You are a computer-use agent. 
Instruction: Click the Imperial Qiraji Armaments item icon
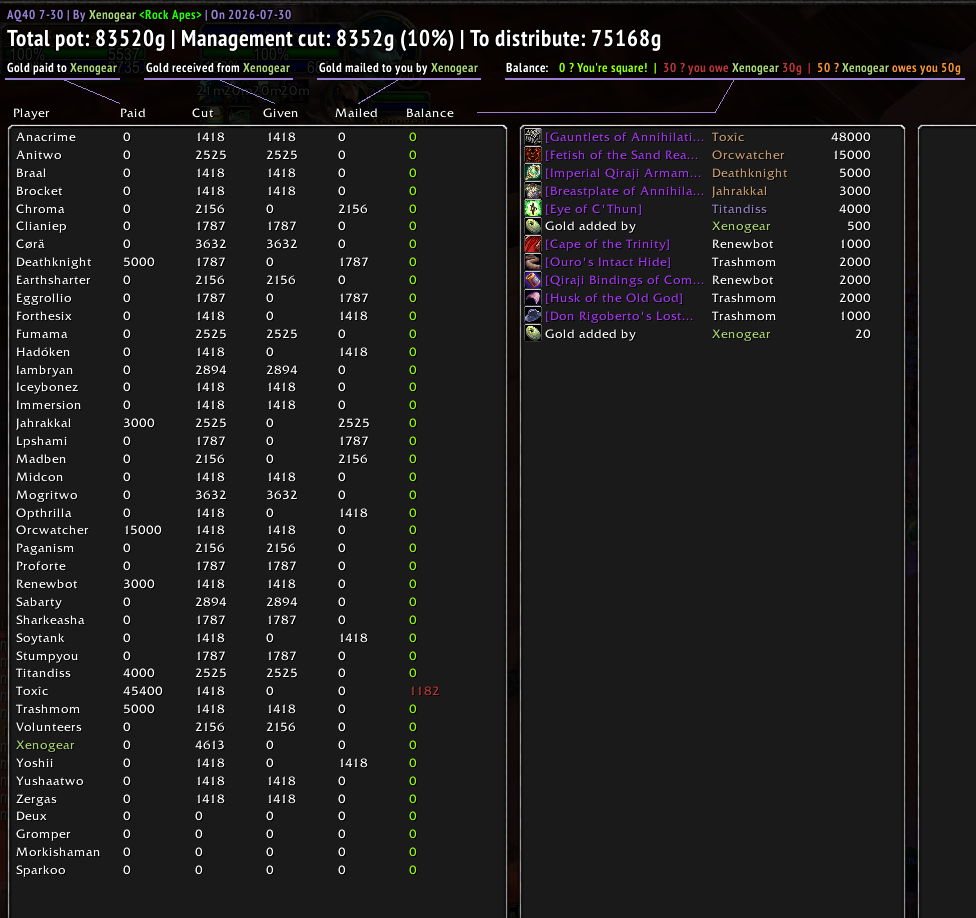pos(533,172)
